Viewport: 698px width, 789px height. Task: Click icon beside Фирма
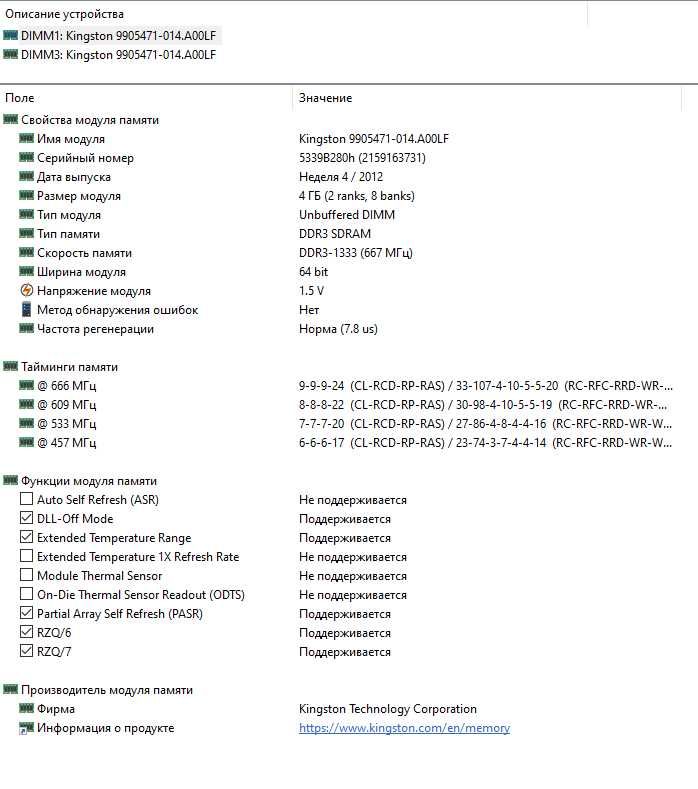(26, 708)
